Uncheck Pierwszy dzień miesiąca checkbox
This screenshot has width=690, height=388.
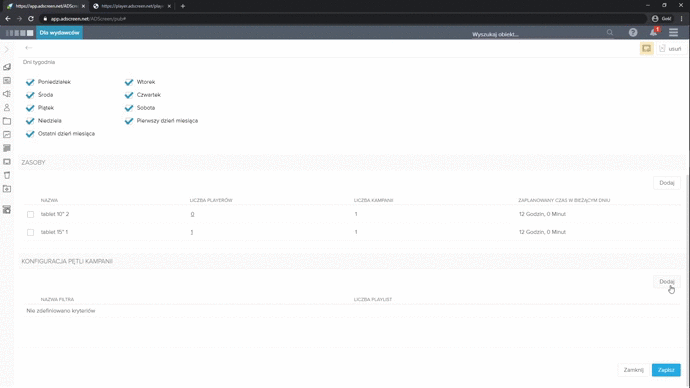click(129, 121)
